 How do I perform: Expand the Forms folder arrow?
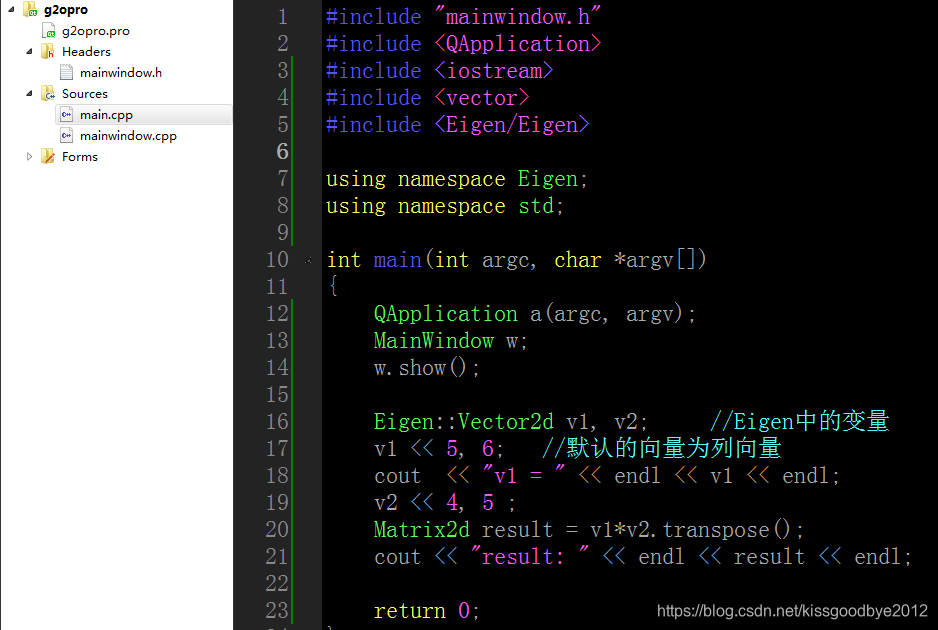click(29, 156)
